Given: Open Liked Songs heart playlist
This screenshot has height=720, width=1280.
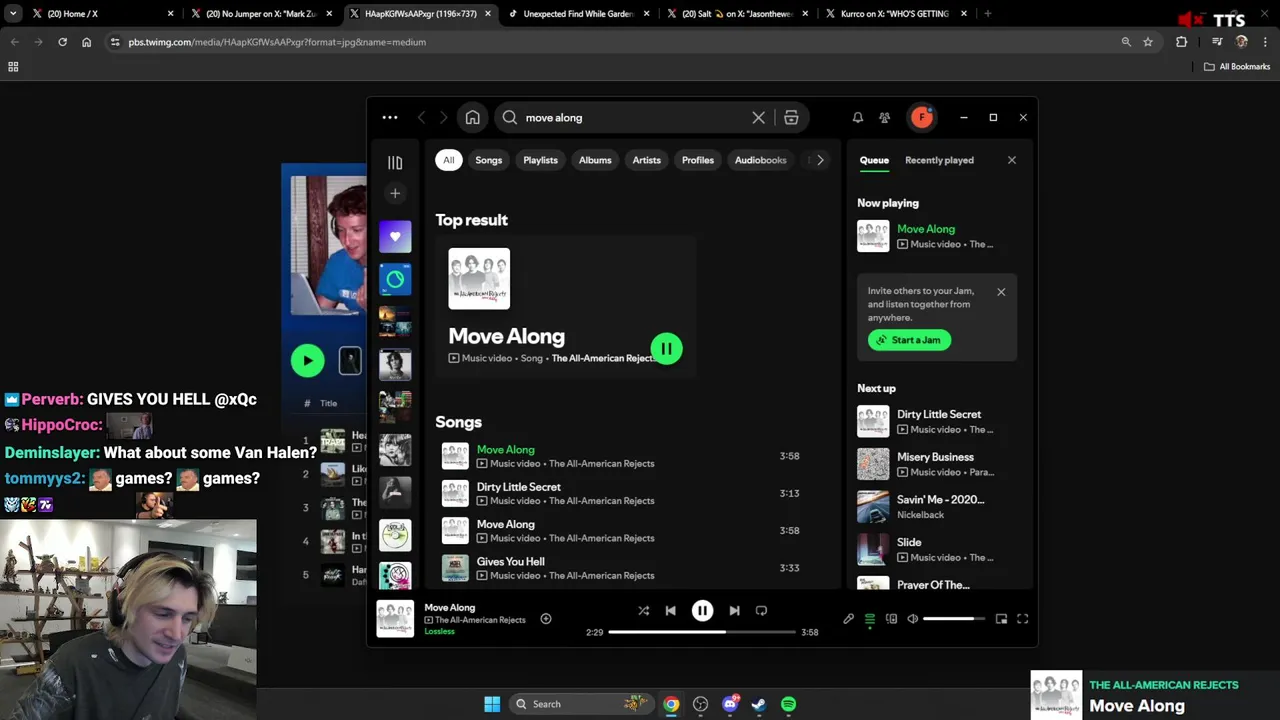Looking at the screenshot, I should (x=395, y=237).
